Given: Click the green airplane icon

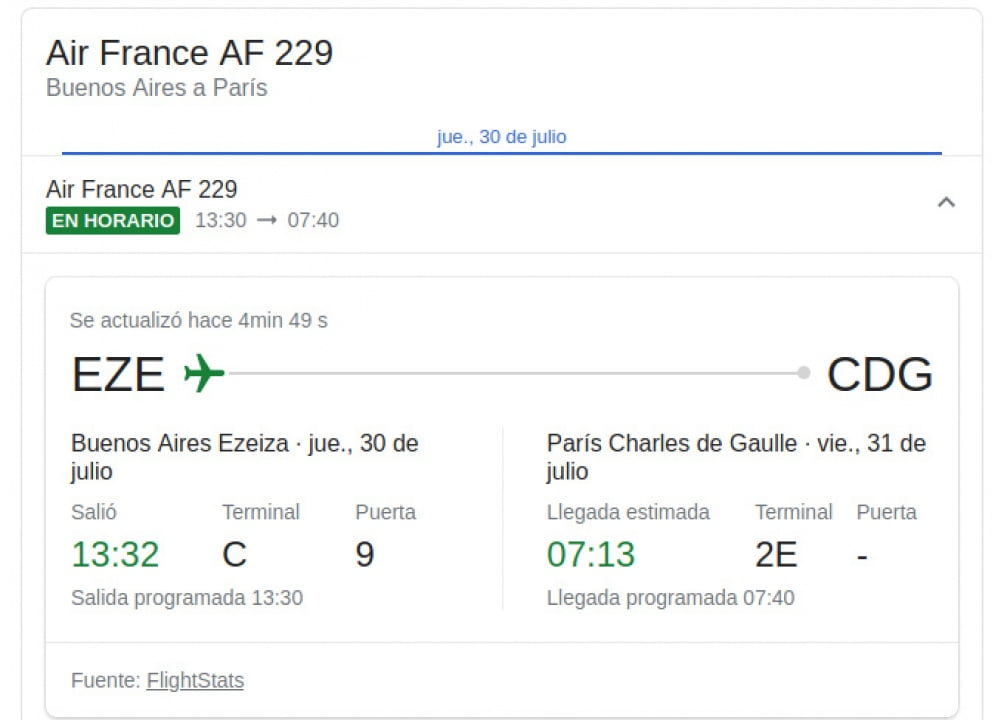Looking at the screenshot, I should click(x=204, y=374).
